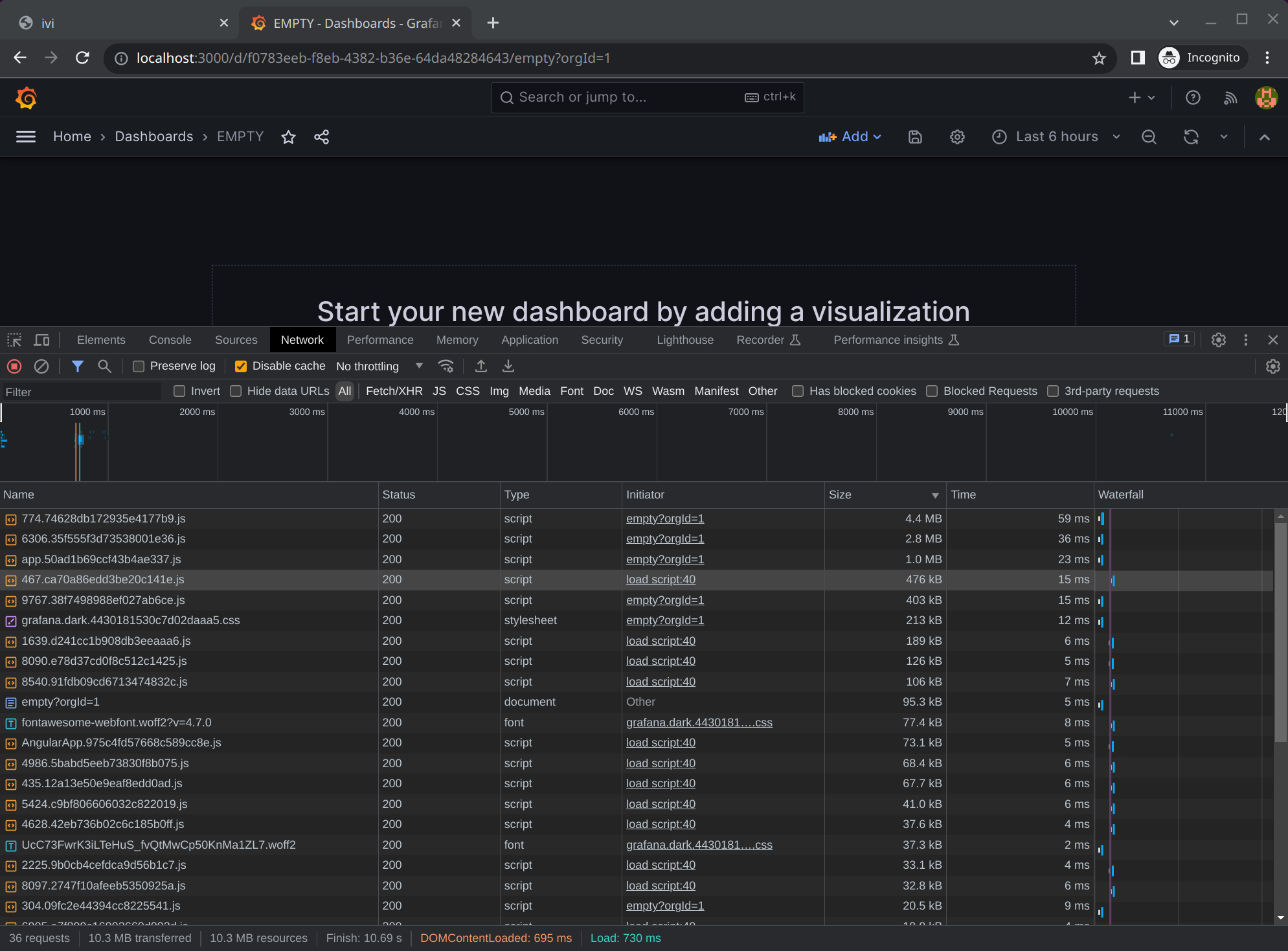Import HAR file with upload arrow

click(481, 366)
